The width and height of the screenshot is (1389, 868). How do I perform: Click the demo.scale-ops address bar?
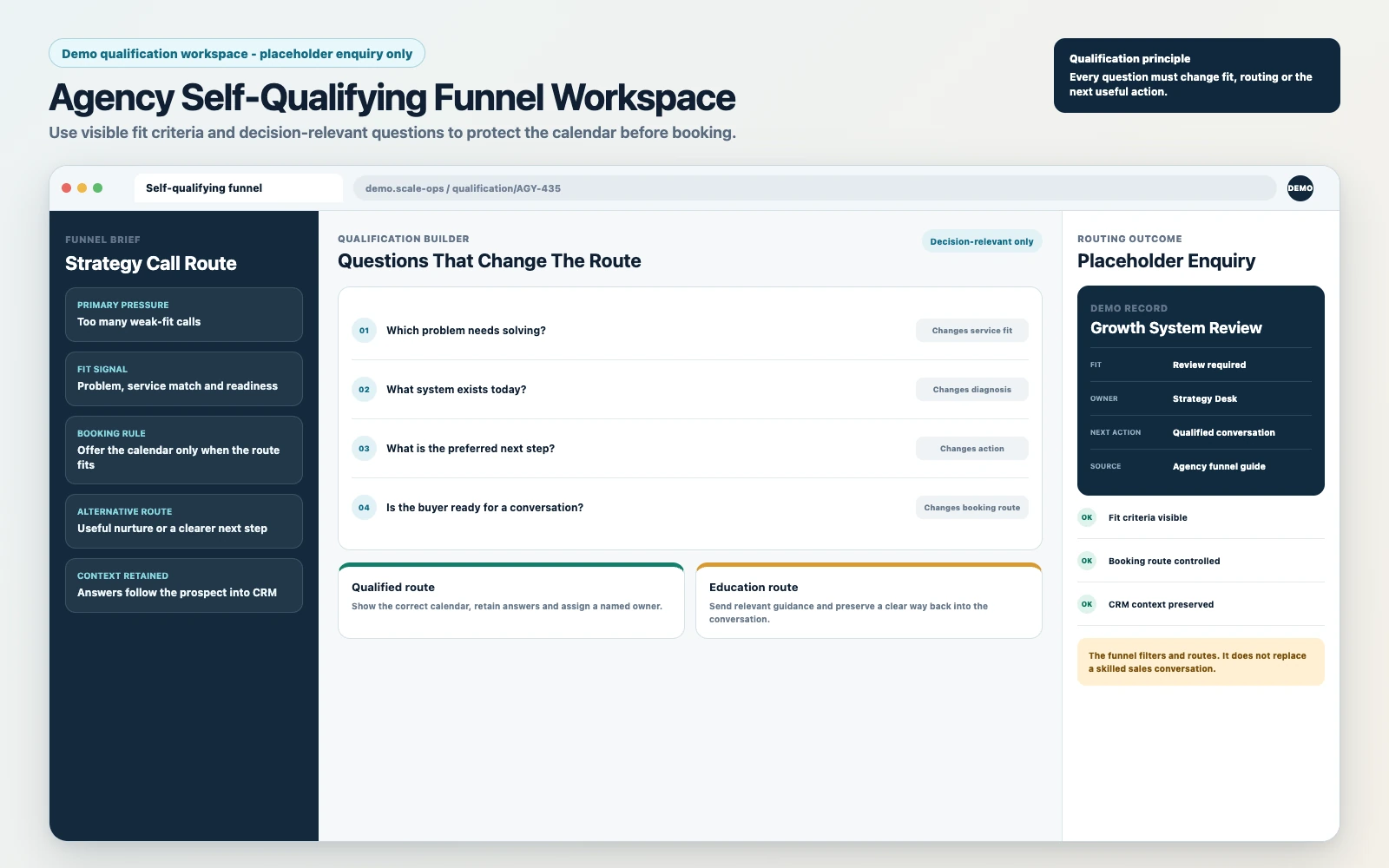(x=814, y=188)
